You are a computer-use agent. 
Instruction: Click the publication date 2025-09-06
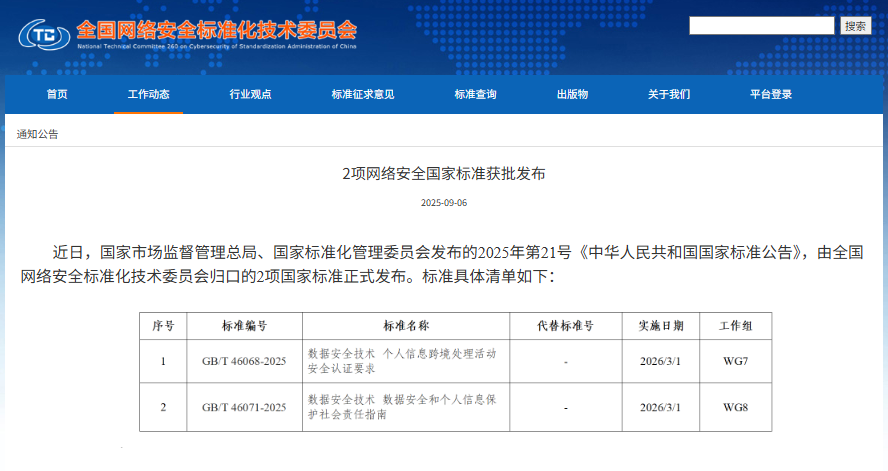(x=444, y=203)
